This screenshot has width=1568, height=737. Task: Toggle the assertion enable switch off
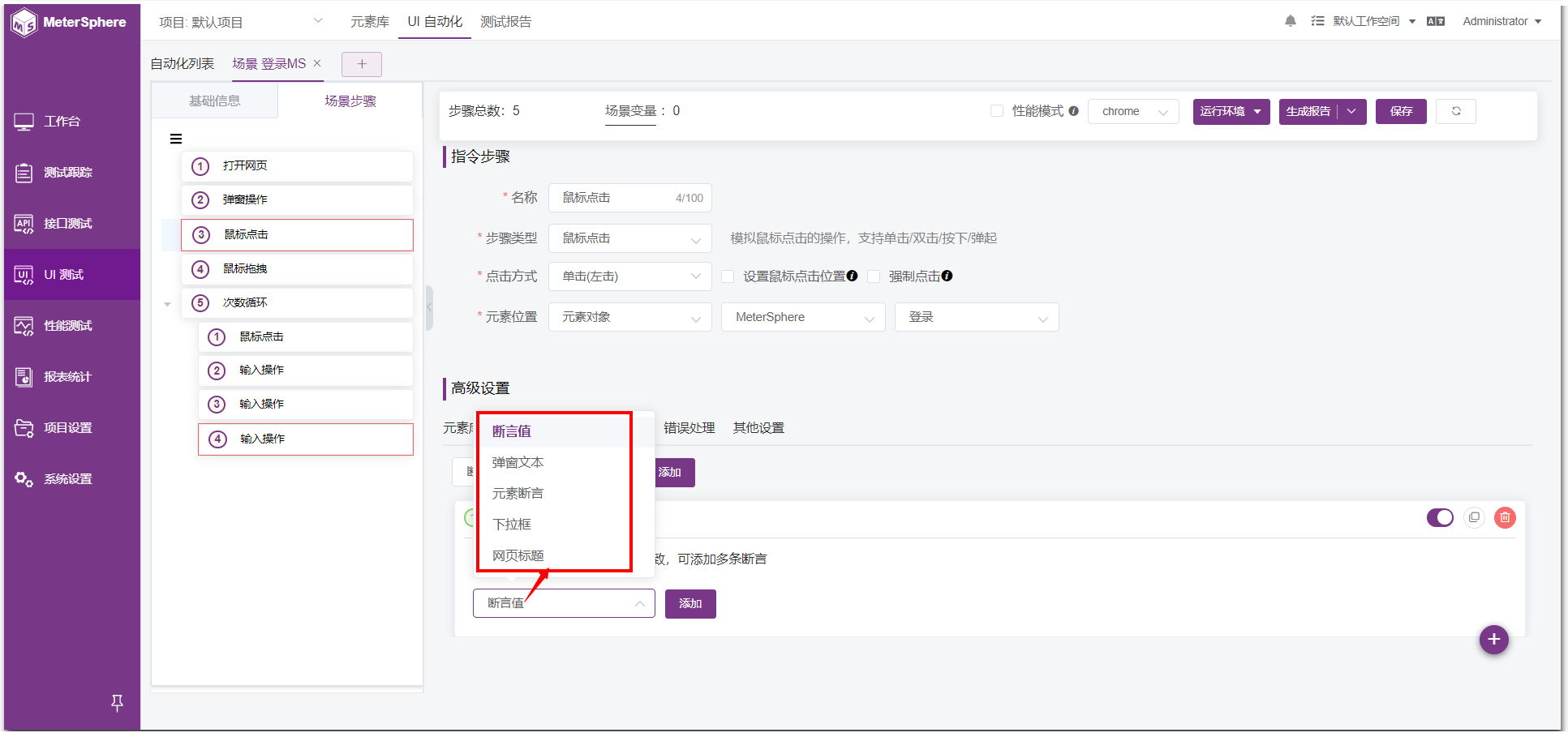coord(1440,517)
